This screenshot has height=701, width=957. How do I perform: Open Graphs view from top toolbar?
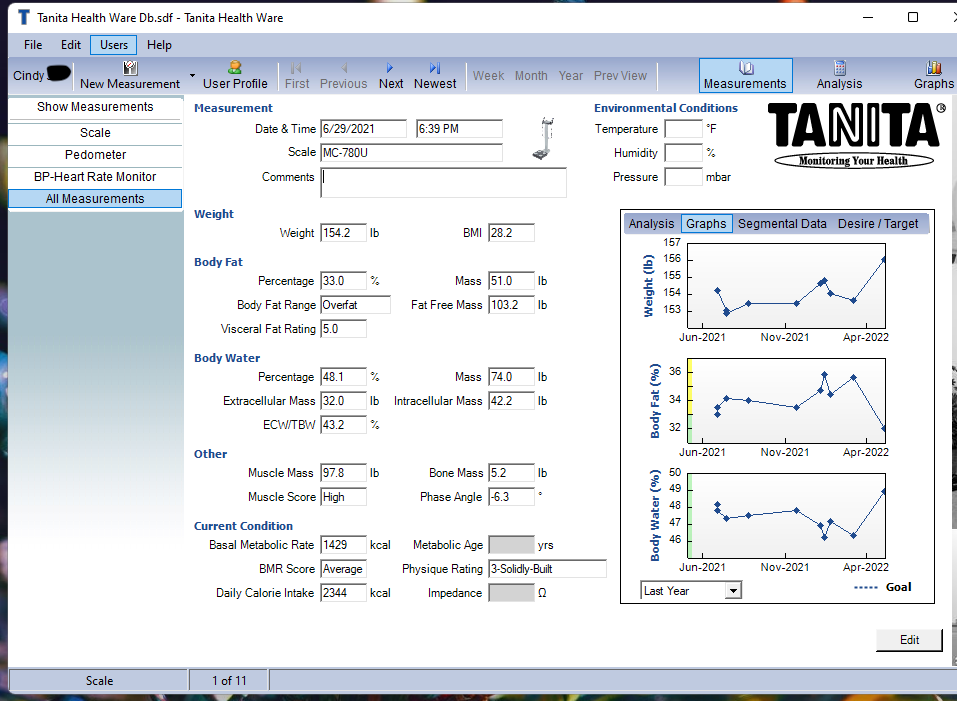pos(933,76)
